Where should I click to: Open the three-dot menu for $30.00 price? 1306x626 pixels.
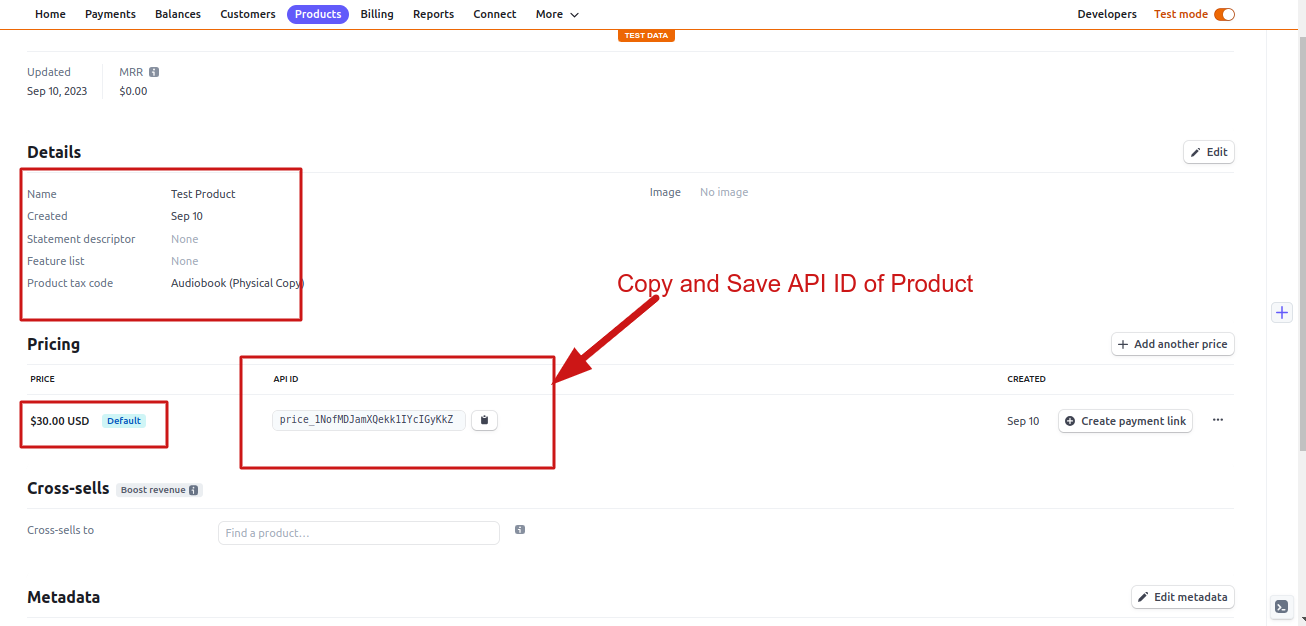(x=1217, y=420)
